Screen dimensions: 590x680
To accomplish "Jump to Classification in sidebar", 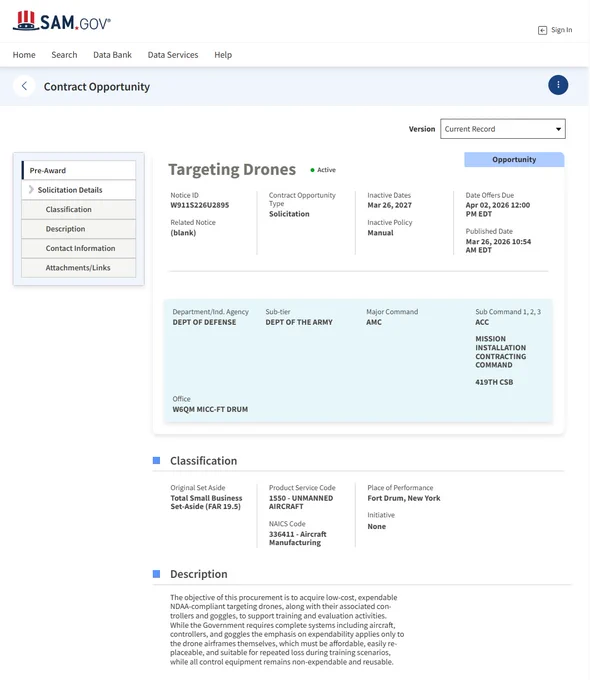I will click(x=79, y=209).
